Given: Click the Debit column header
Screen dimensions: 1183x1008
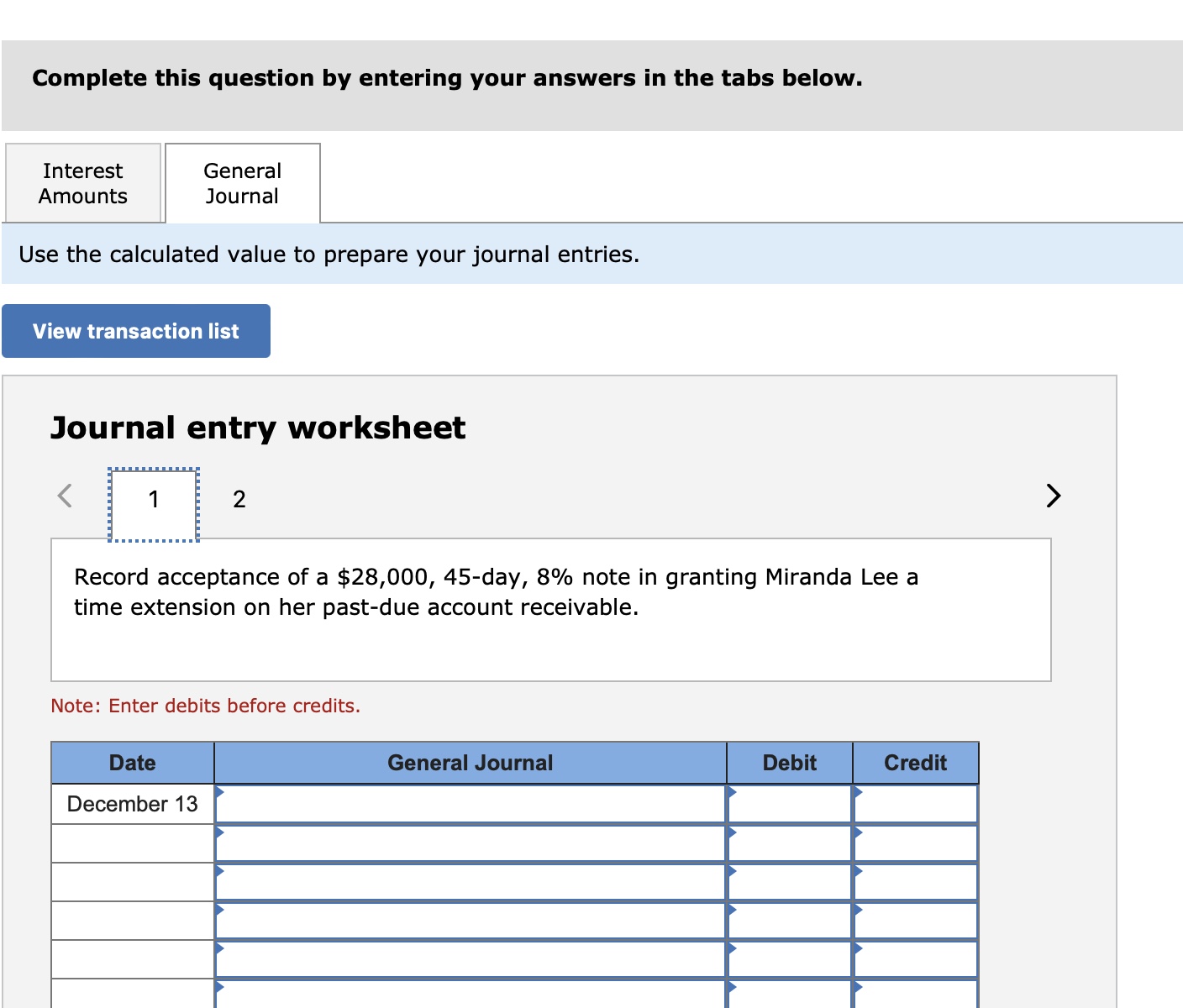Looking at the screenshot, I should [x=790, y=763].
